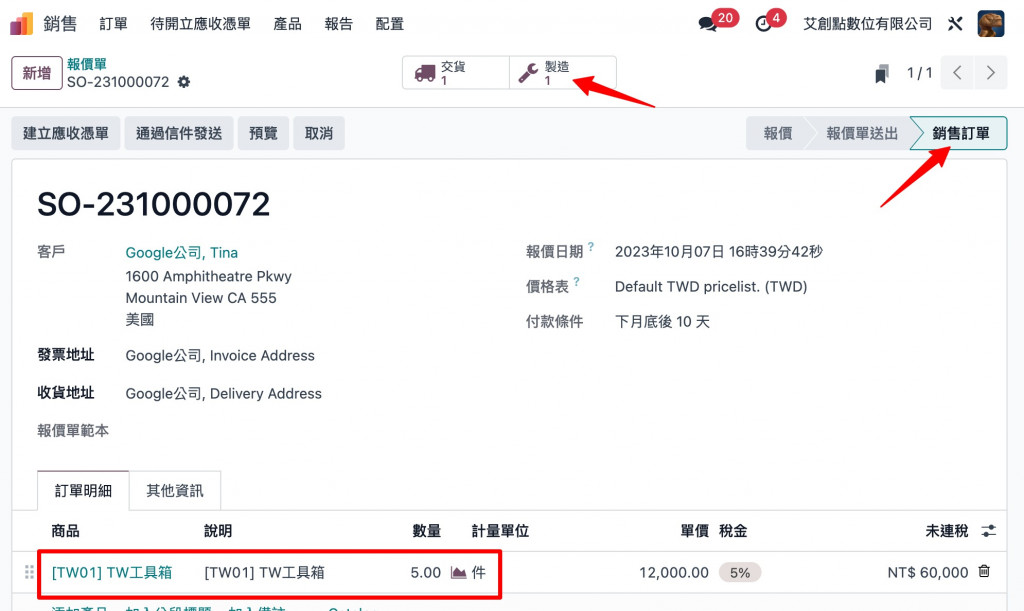The width and height of the screenshot is (1024, 611).
Task: Click the 發票地址 Google公司, Invoice Address field
Action: click(220, 356)
